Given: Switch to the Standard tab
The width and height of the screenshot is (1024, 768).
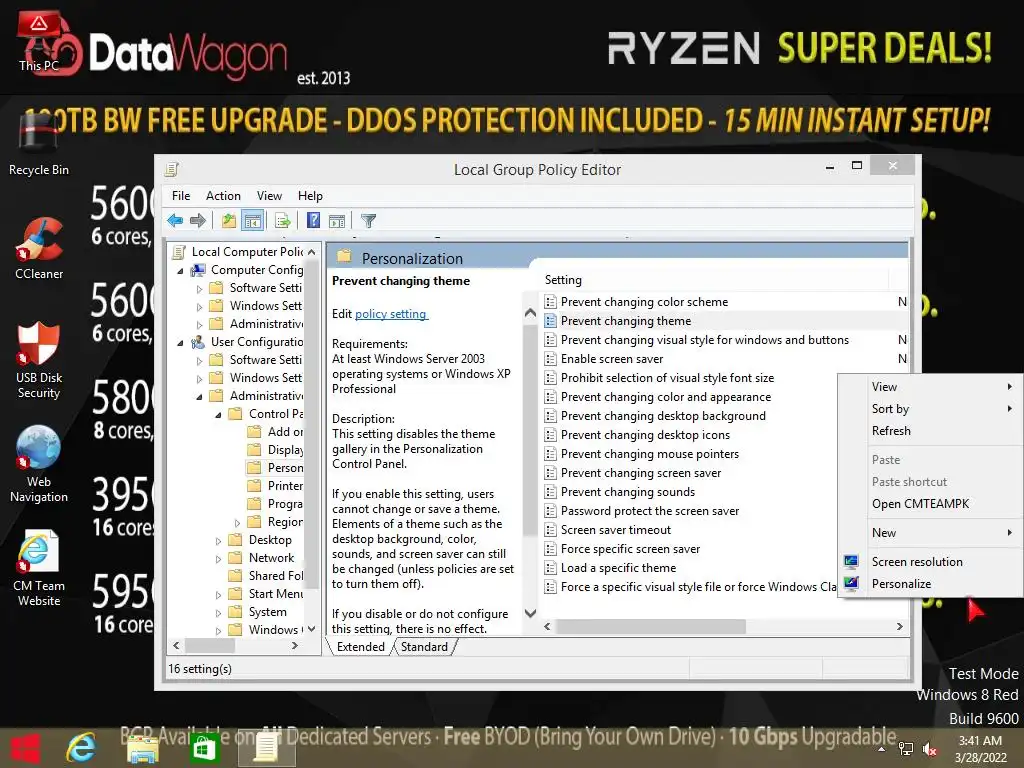Looking at the screenshot, I should [424, 647].
